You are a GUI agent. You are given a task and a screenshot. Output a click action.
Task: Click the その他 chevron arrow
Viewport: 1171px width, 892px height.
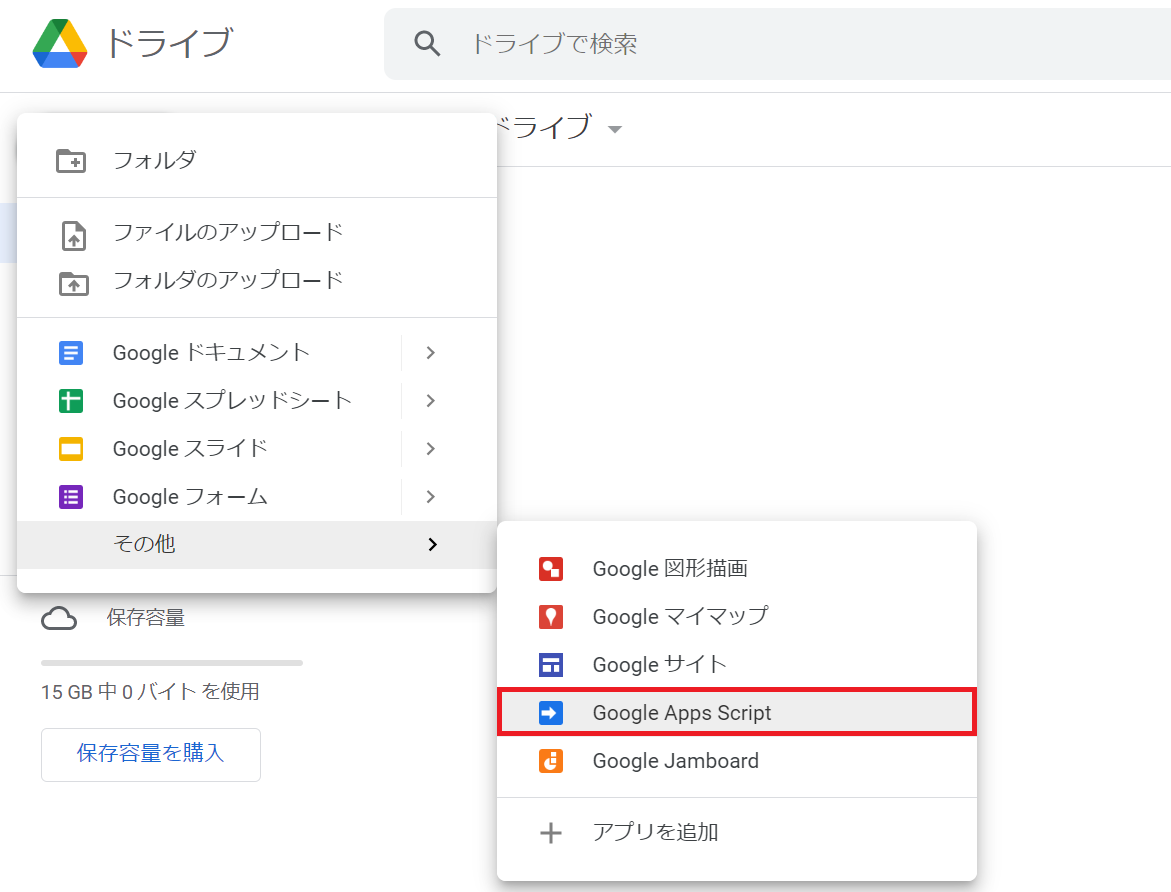tap(432, 545)
